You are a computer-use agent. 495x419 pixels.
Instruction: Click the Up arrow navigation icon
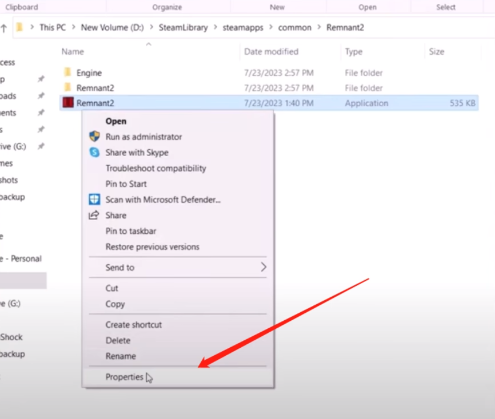4,28
